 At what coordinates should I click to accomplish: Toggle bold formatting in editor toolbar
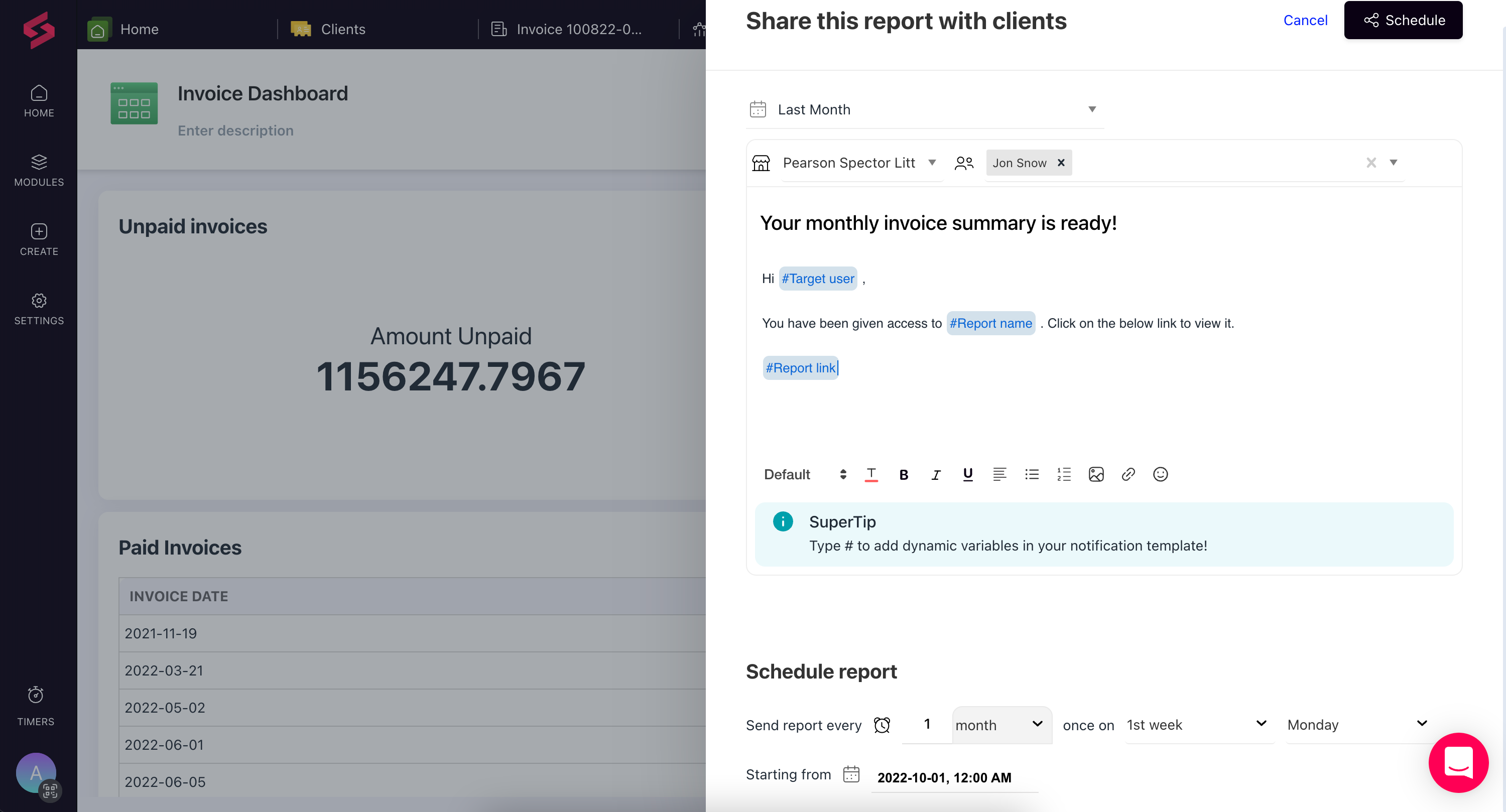(903, 475)
